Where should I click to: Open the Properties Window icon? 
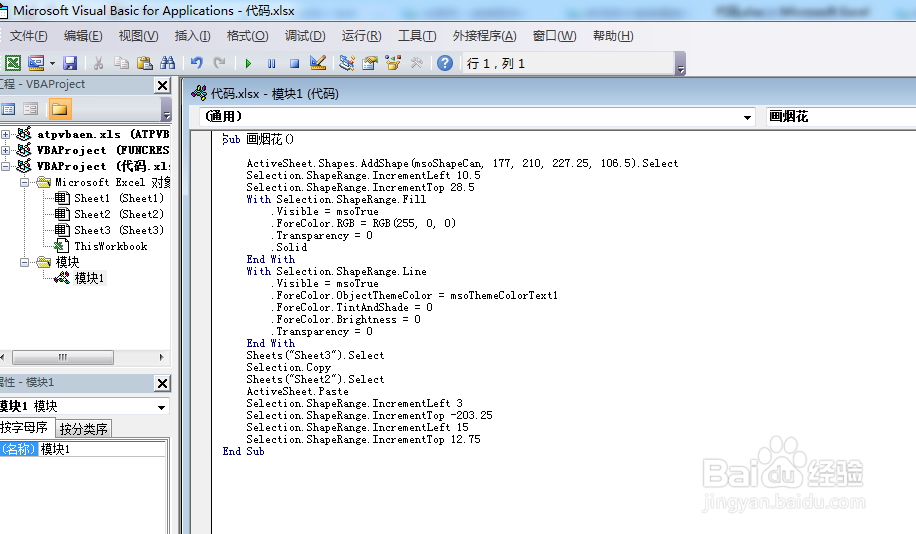tap(370, 63)
